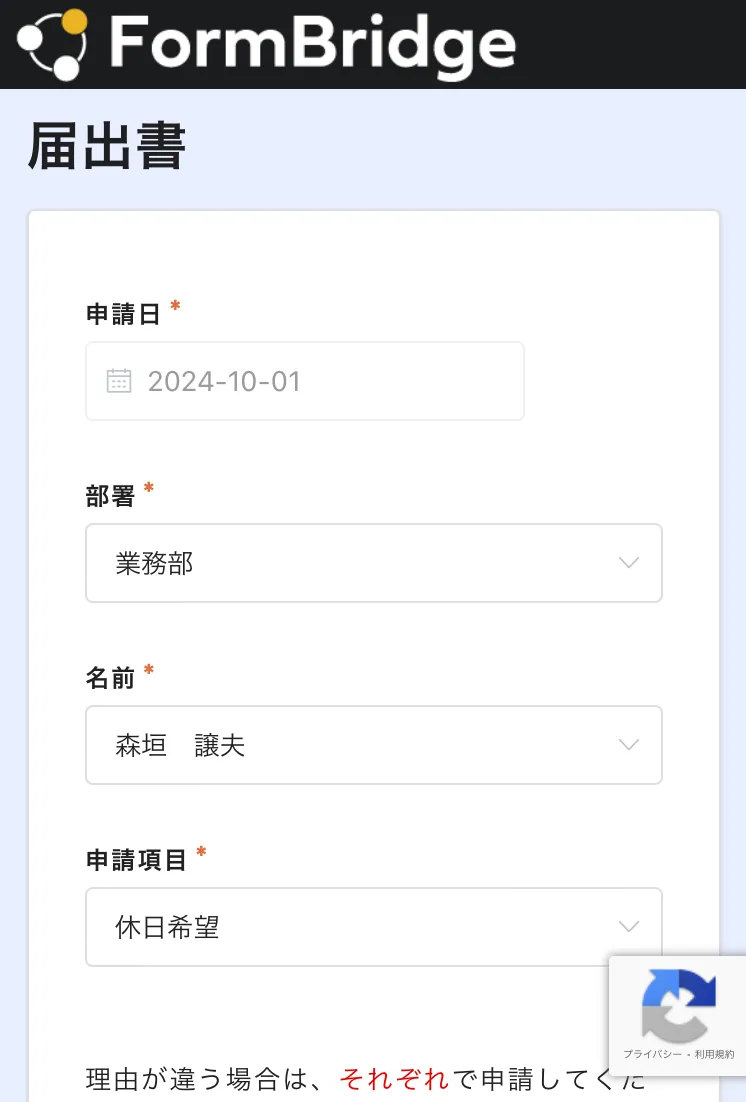
Task: Click the chevron arrow of 名前 dropdown
Action: pyautogui.click(x=629, y=745)
